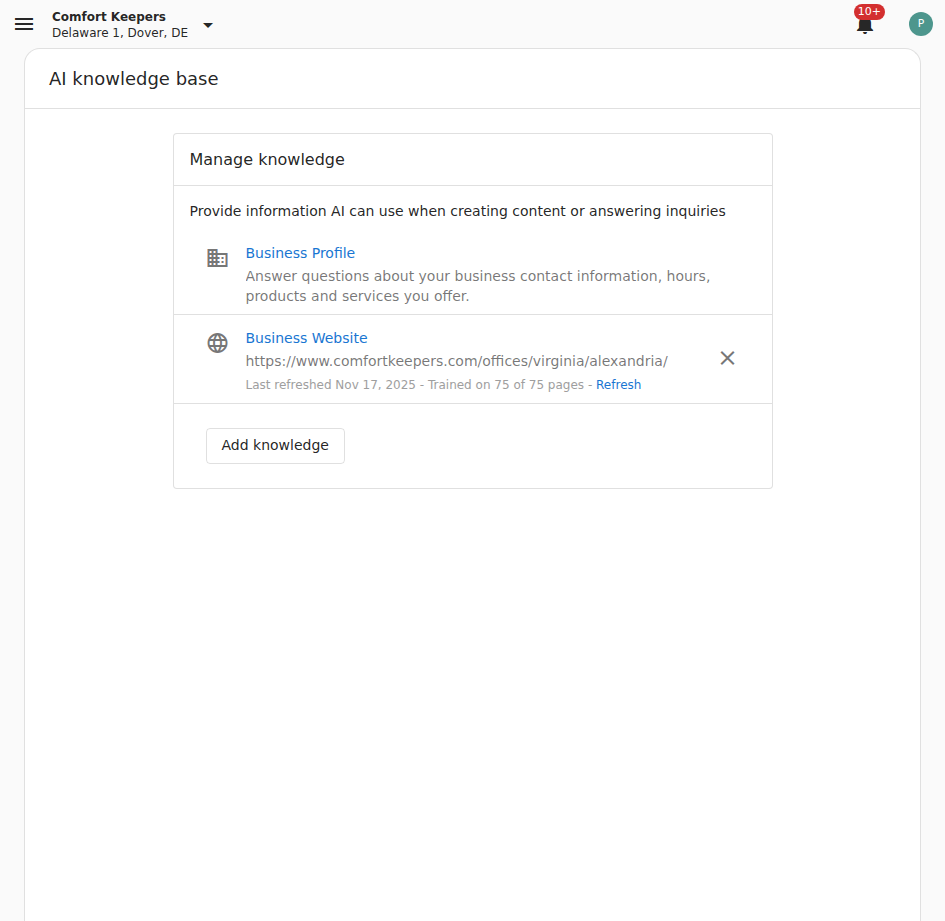Open the hamburger navigation menu

[24, 24]
